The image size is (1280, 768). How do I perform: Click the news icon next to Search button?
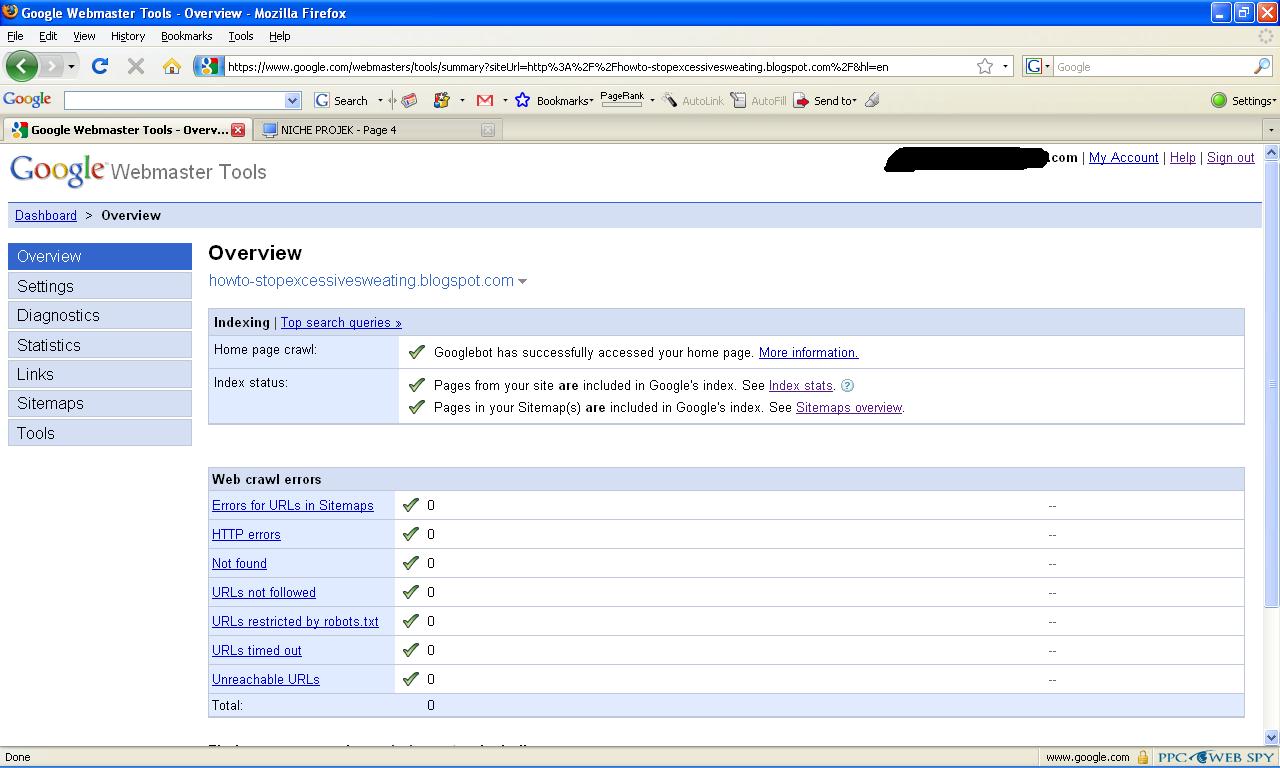(408, 100)
